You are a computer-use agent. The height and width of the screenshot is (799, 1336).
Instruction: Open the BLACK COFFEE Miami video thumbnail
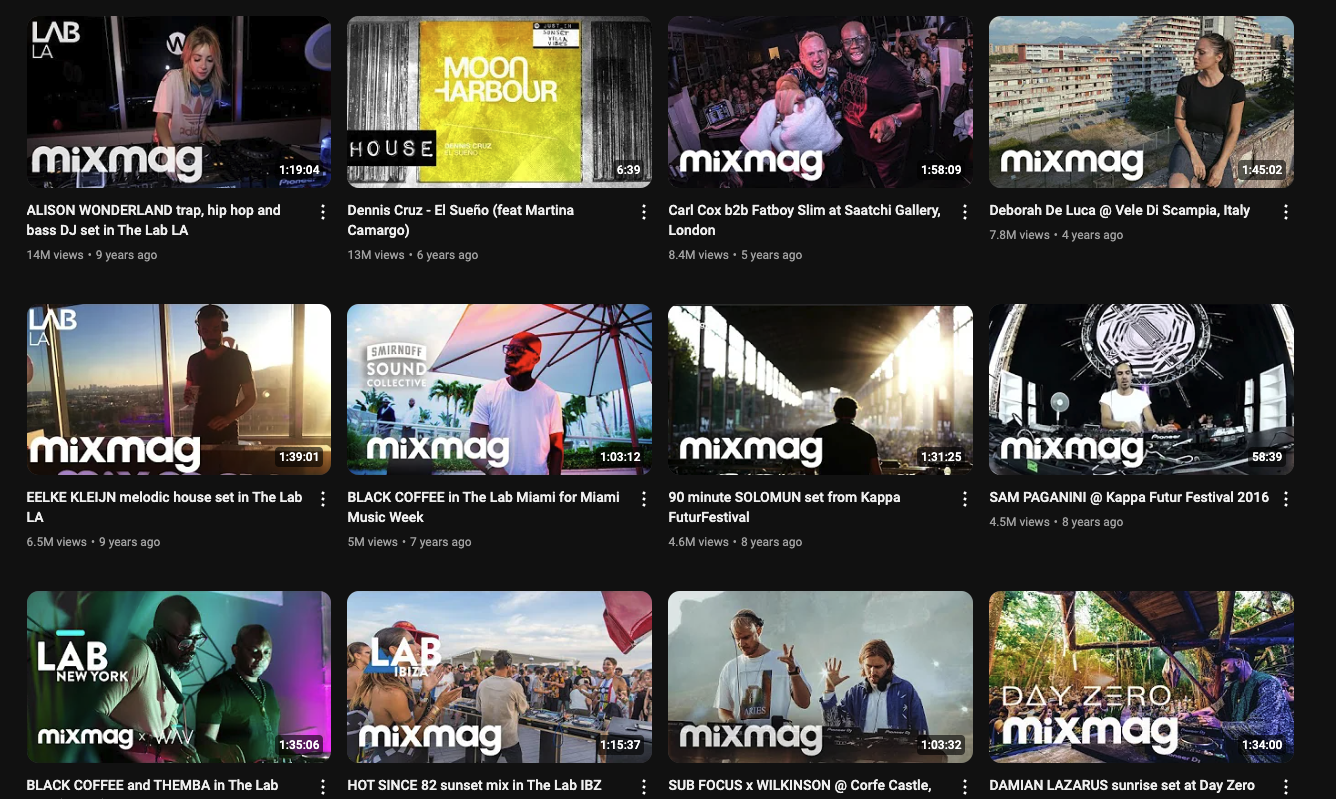[499, 389]
